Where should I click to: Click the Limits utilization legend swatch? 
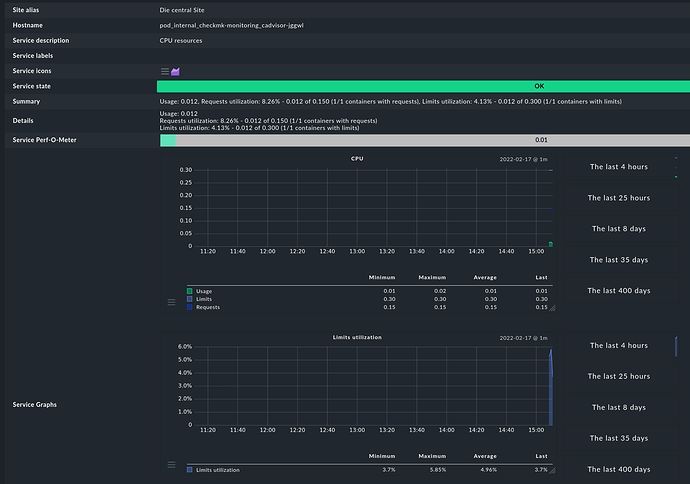click(x=190, y=469)
